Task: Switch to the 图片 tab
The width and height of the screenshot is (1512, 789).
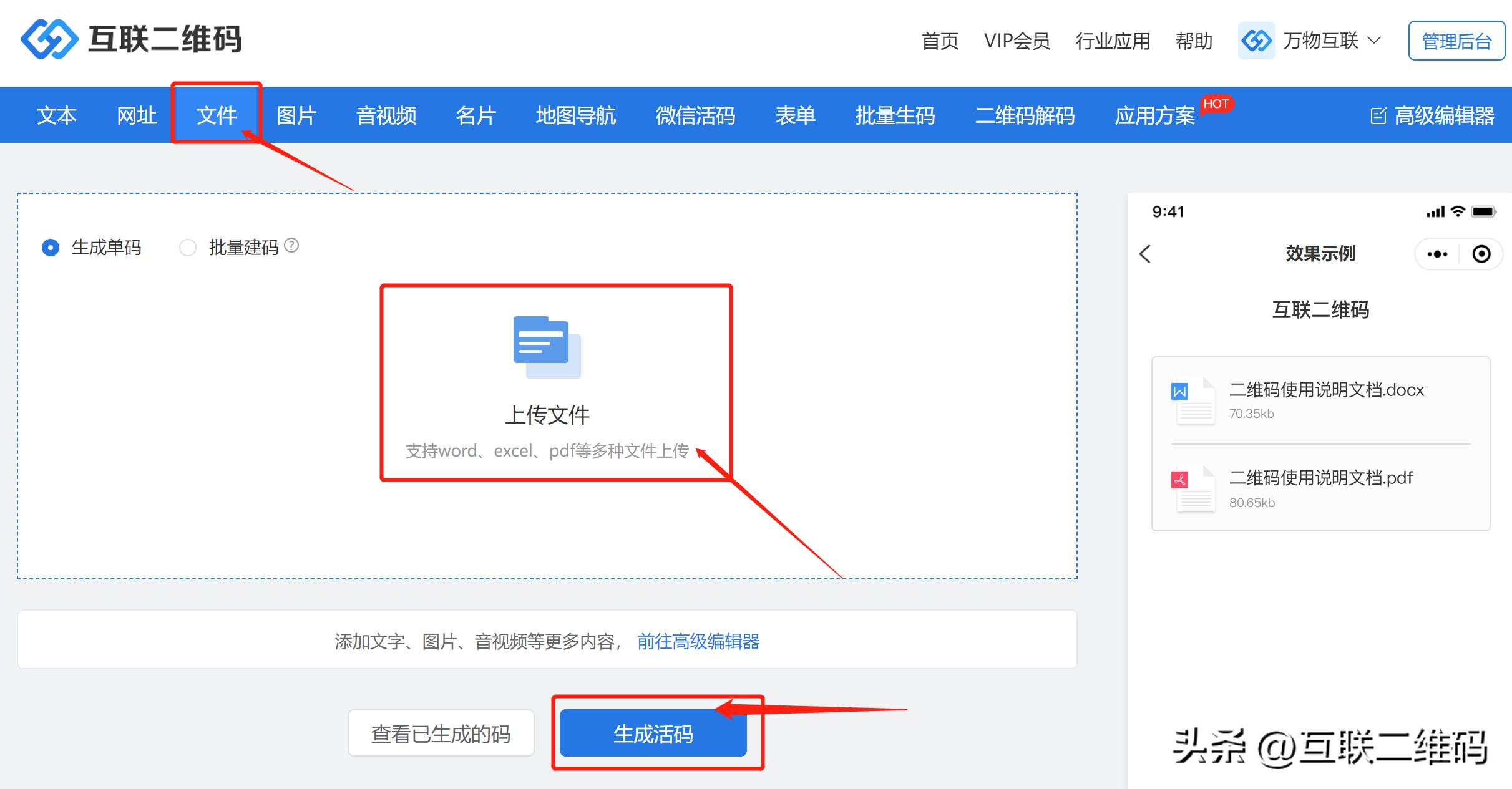Action: 296,115
